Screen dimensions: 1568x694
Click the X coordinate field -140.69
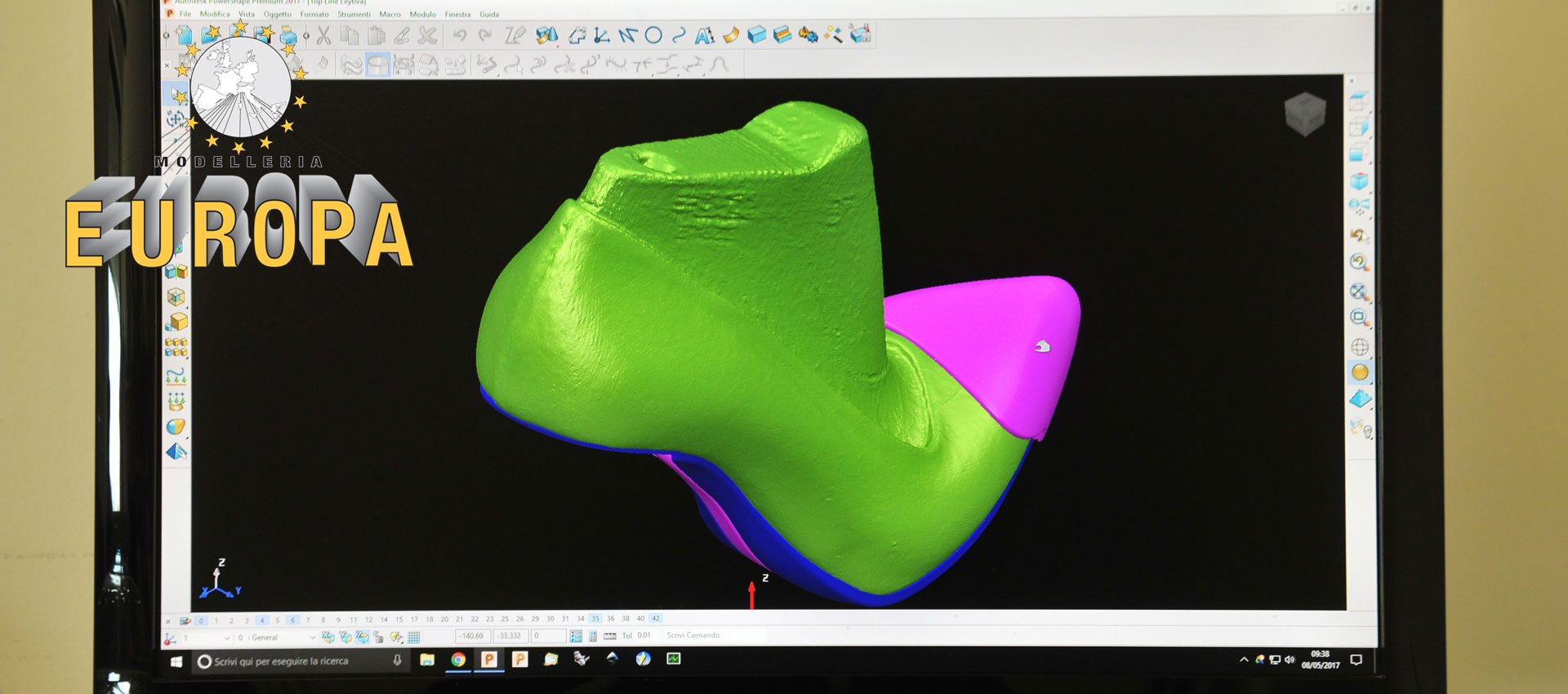click(472, 636)
